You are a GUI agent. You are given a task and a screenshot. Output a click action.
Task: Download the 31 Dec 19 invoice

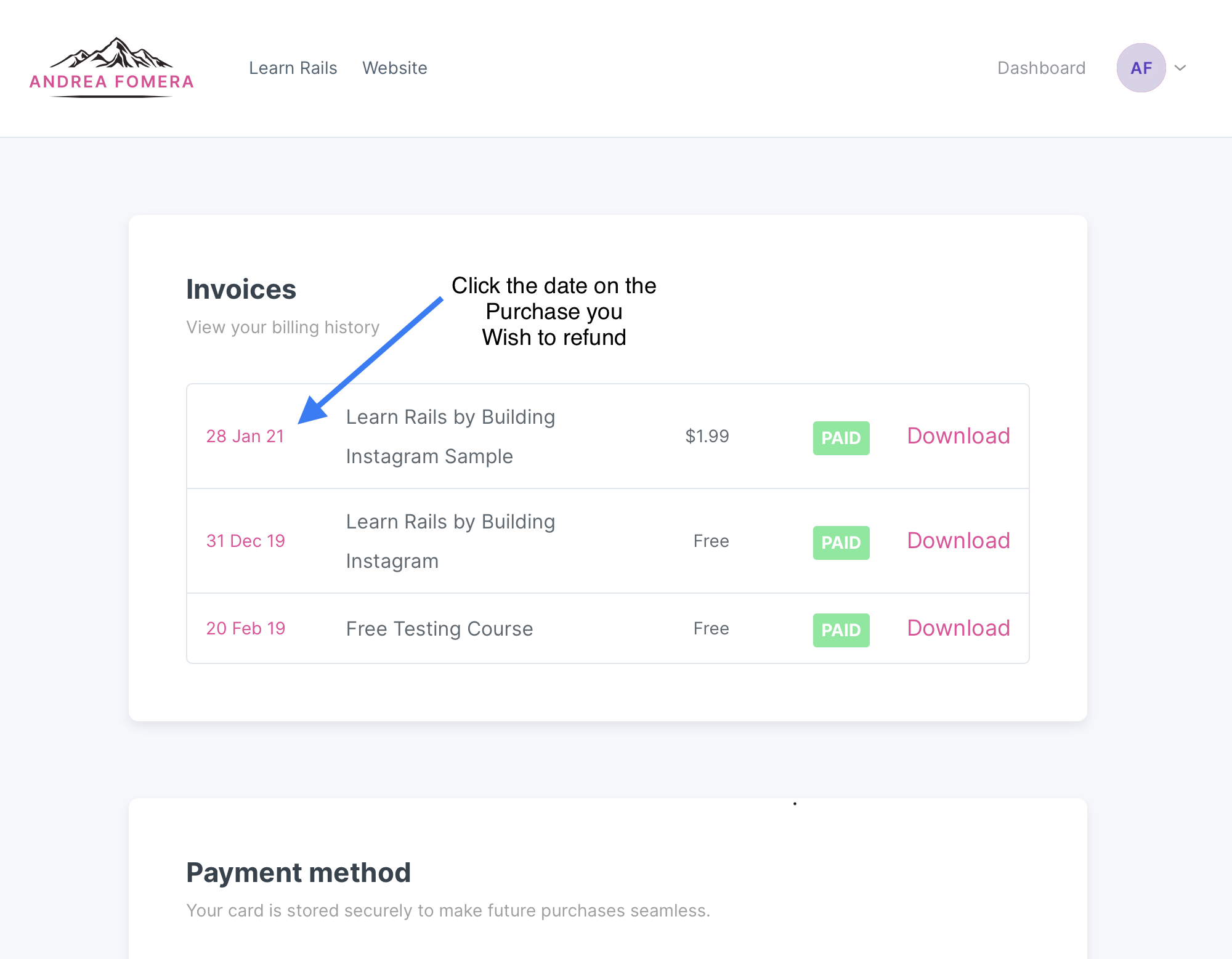958,541
